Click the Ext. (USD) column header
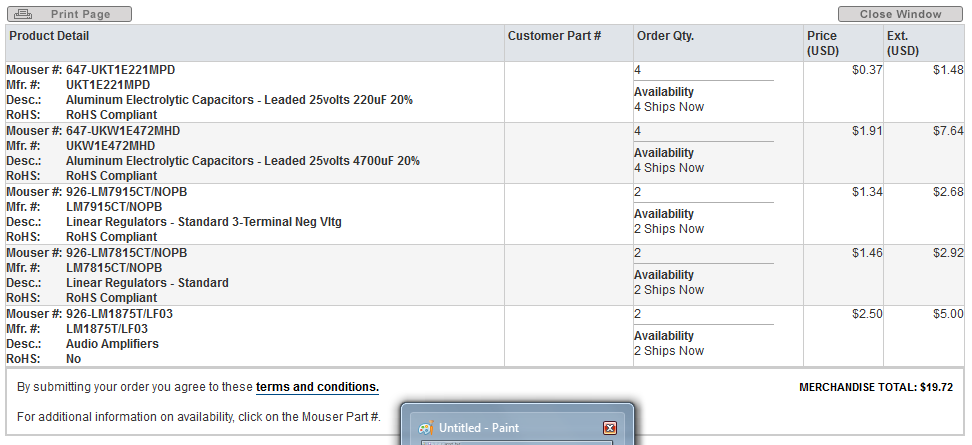This screenshot has height=445, width=972. [902, 43]
